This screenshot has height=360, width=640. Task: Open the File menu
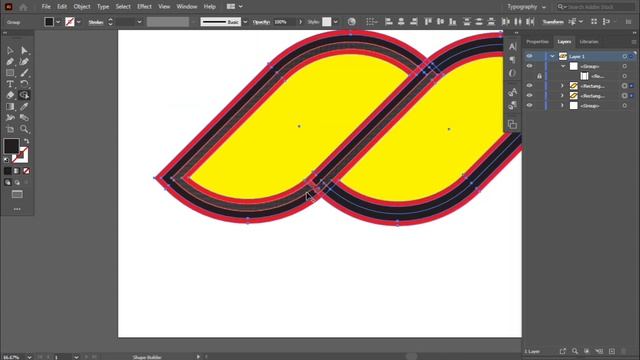(46, 7)
